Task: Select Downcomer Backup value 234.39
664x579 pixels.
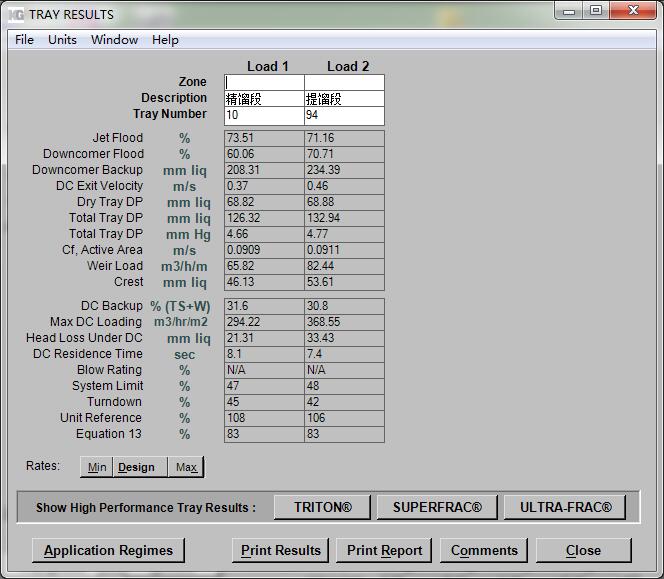Action: pos(344,170)
